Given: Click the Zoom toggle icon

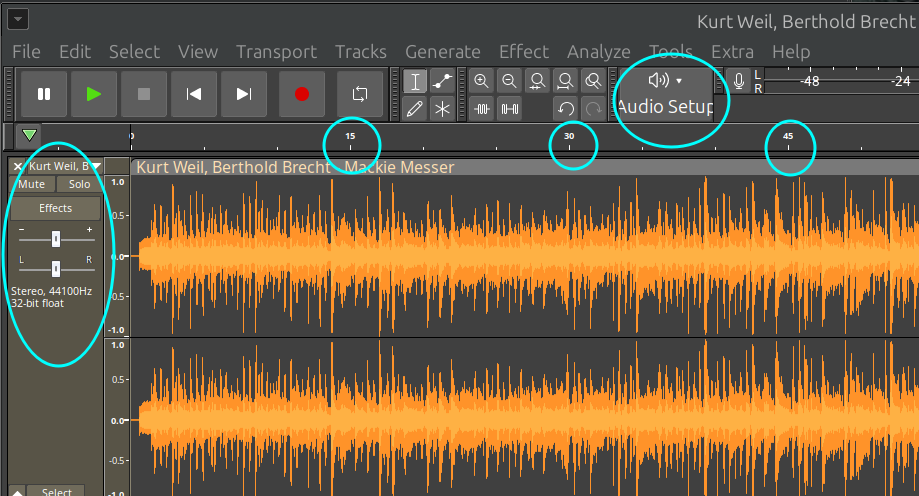Looking at the screenshot, I should (x=593, y=81).
